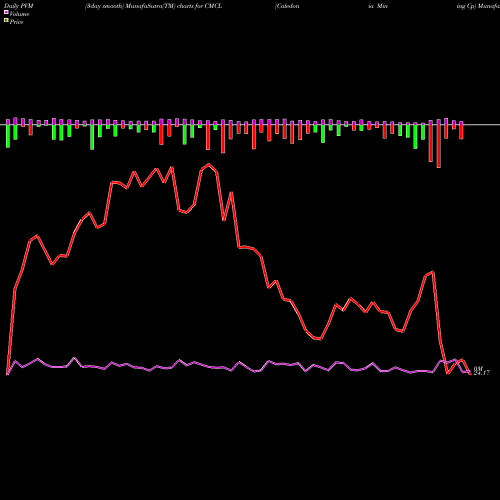Click the highest peak of the red price line
Image resolution: width=500 pixels, height=500 pixels.
209,164
